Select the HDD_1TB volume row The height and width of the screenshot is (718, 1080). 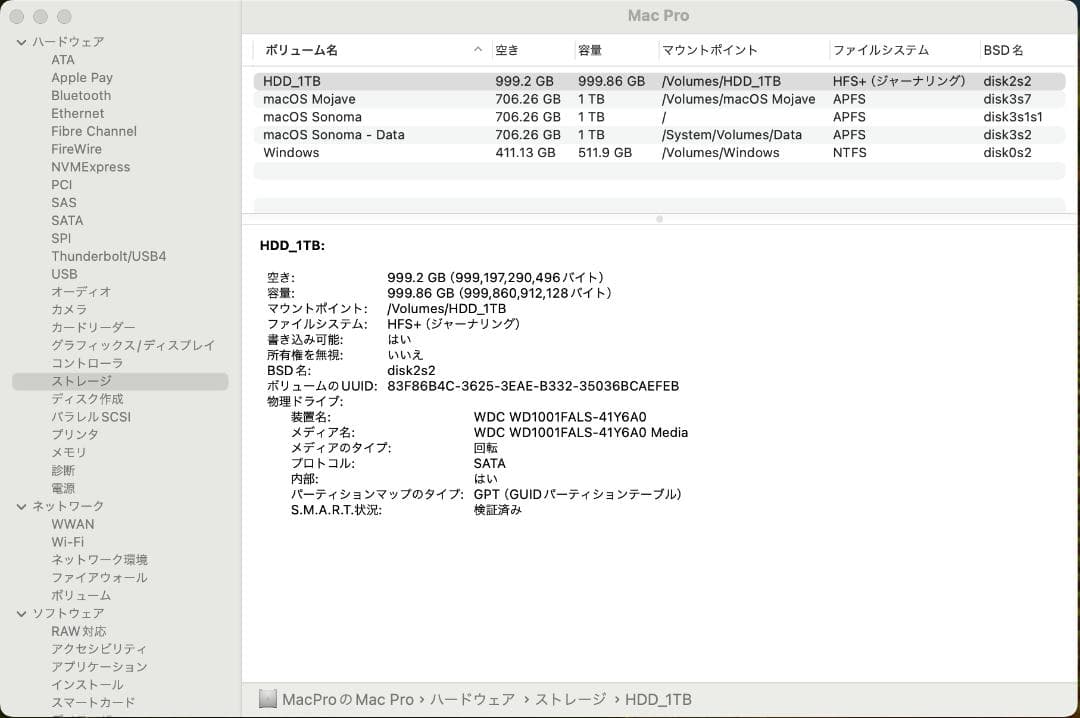(659, 81)
